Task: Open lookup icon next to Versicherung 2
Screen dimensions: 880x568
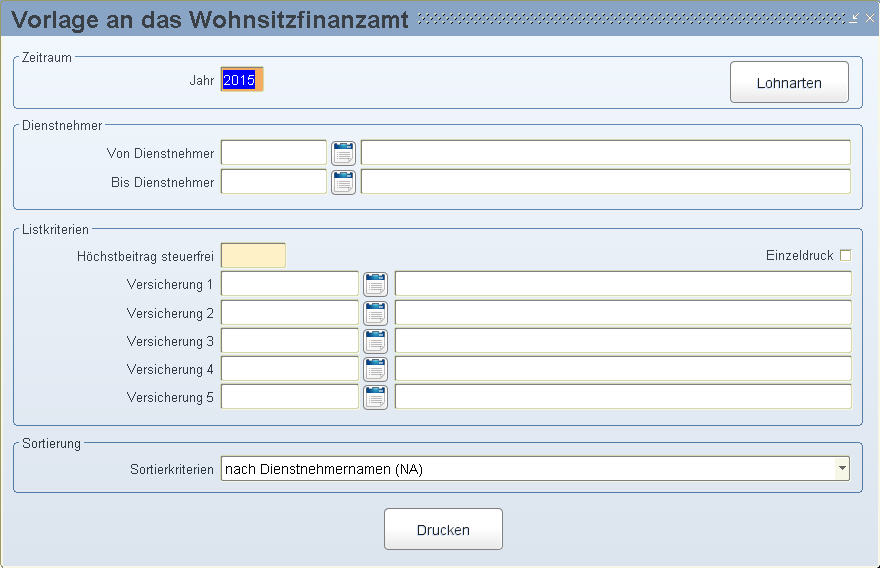Action: coord(375,313)
